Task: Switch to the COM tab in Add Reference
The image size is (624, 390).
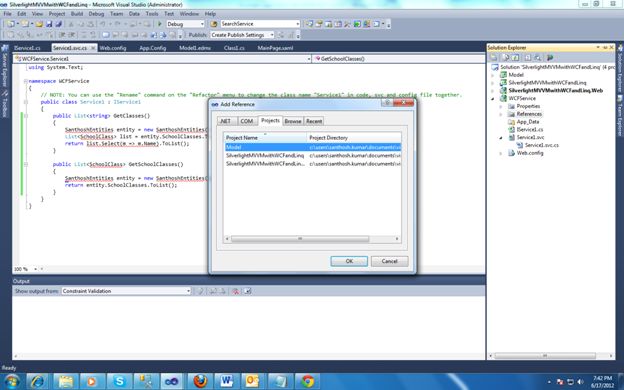Action: [x=247, y=121]
